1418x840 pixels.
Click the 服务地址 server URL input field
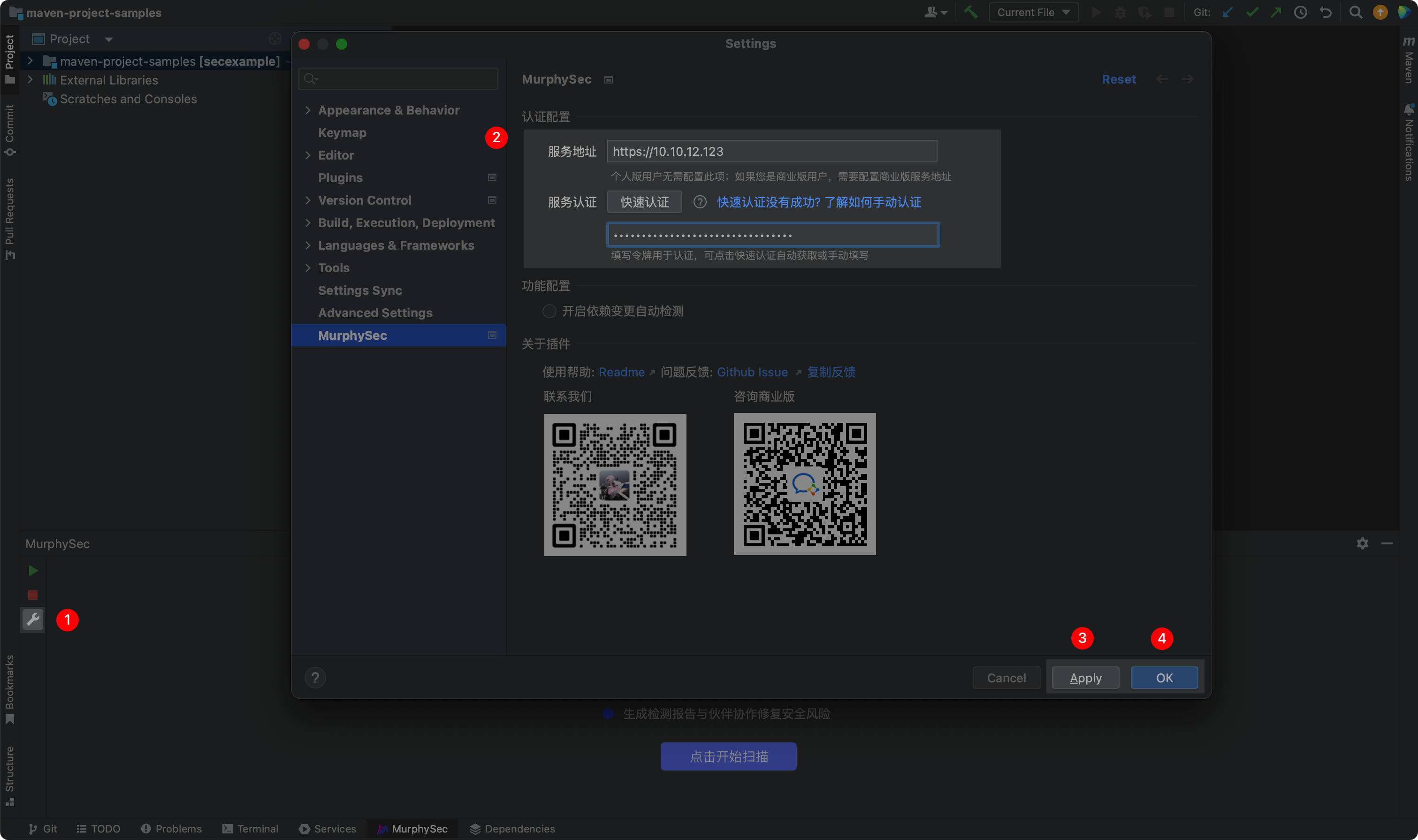(x=771, y=151)
